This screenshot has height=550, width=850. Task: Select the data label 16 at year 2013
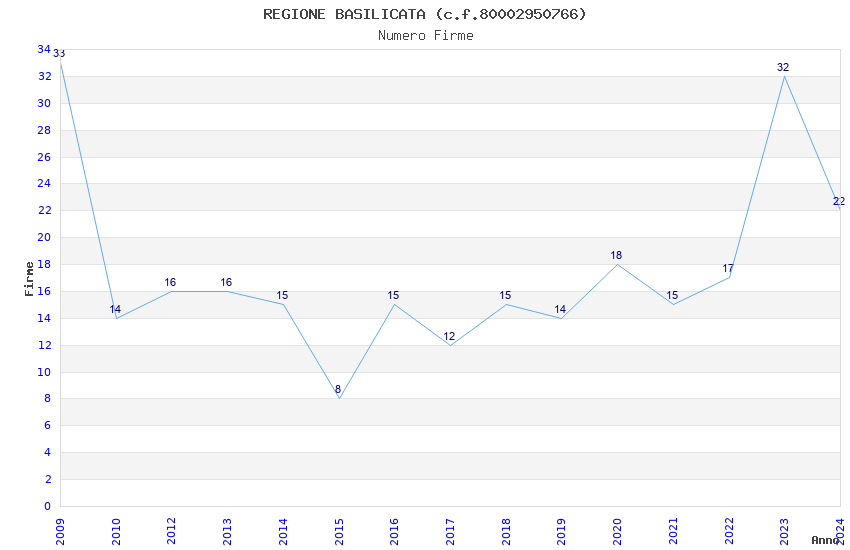(x=226, y=282)
